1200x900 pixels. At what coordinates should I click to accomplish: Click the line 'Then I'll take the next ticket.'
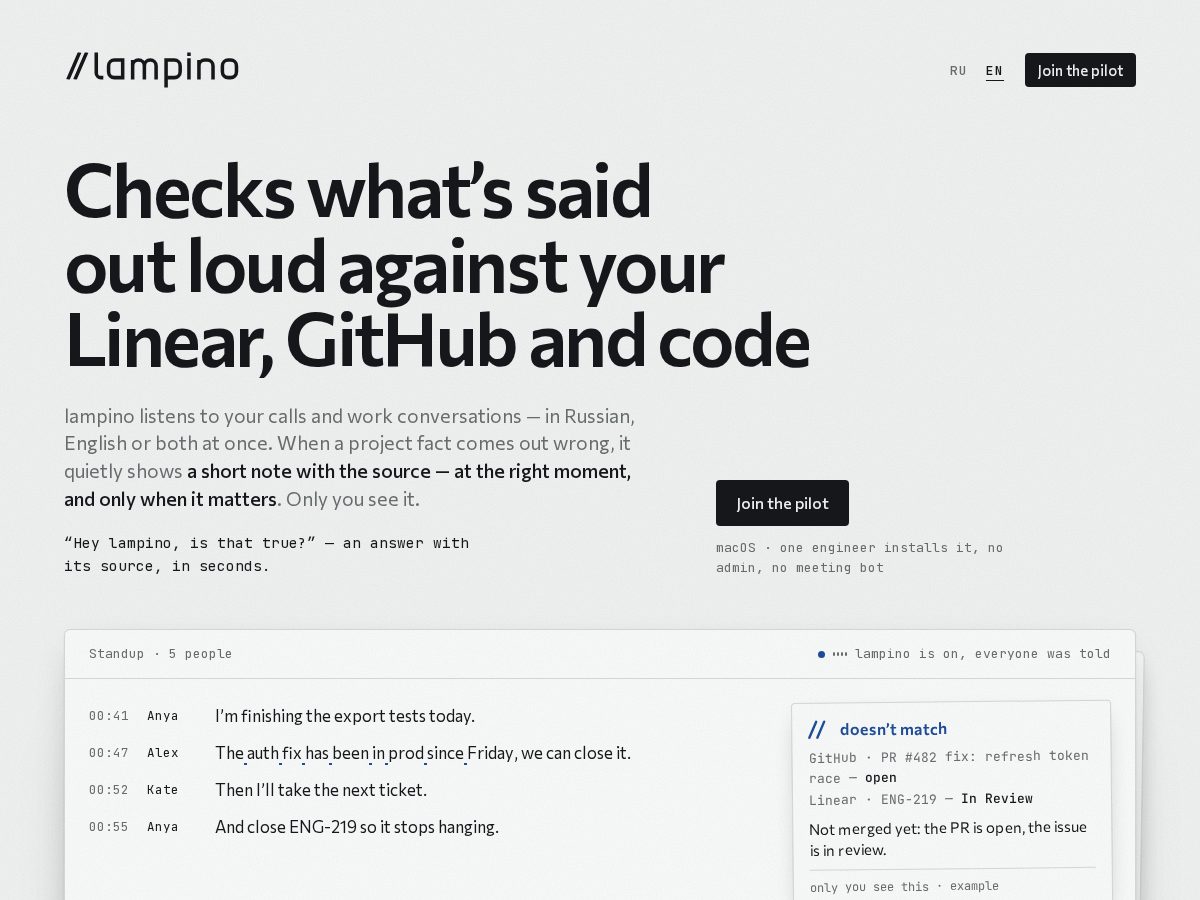(321, 790)
